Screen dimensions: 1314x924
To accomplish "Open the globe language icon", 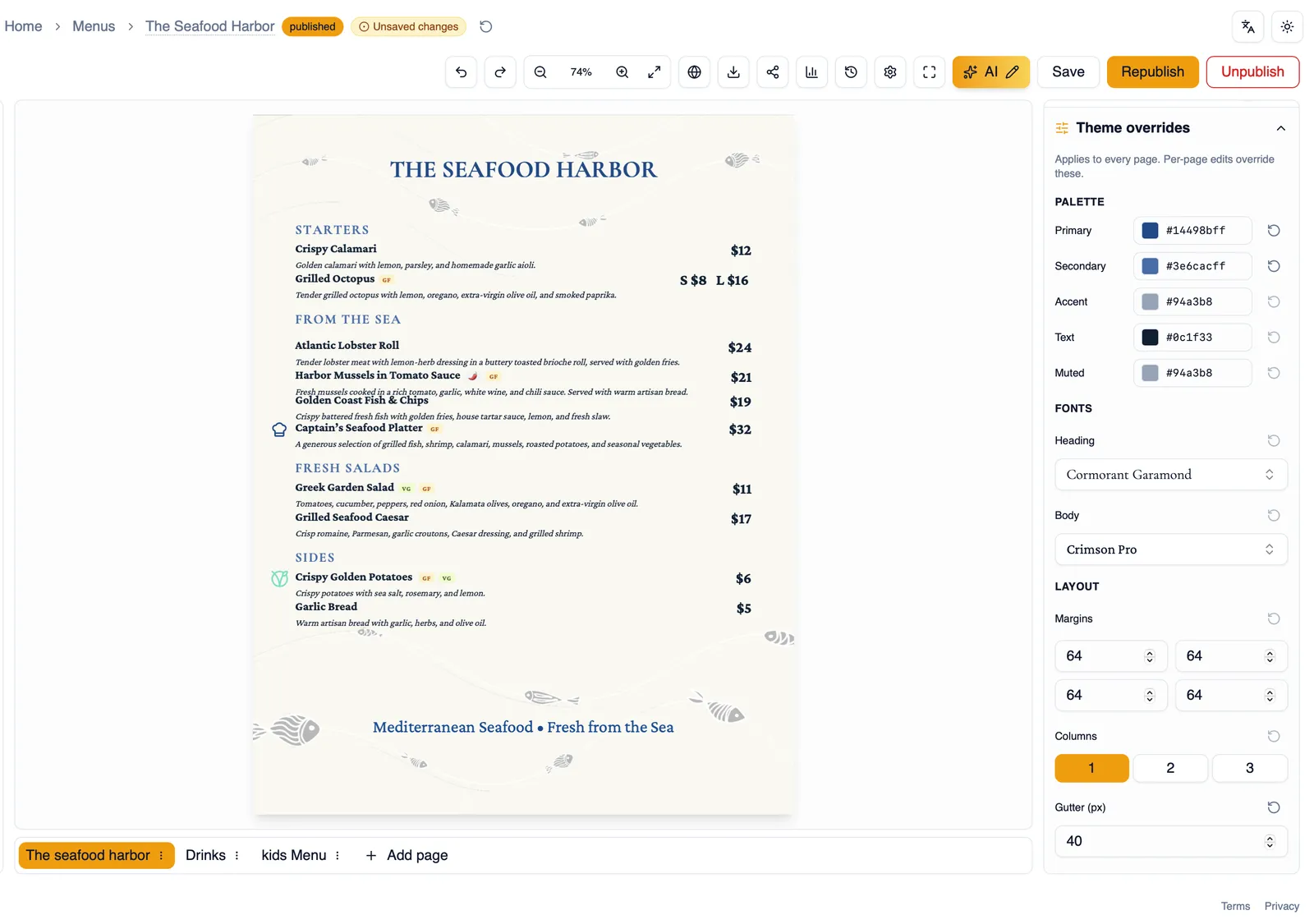I will (x=695, y=72).
